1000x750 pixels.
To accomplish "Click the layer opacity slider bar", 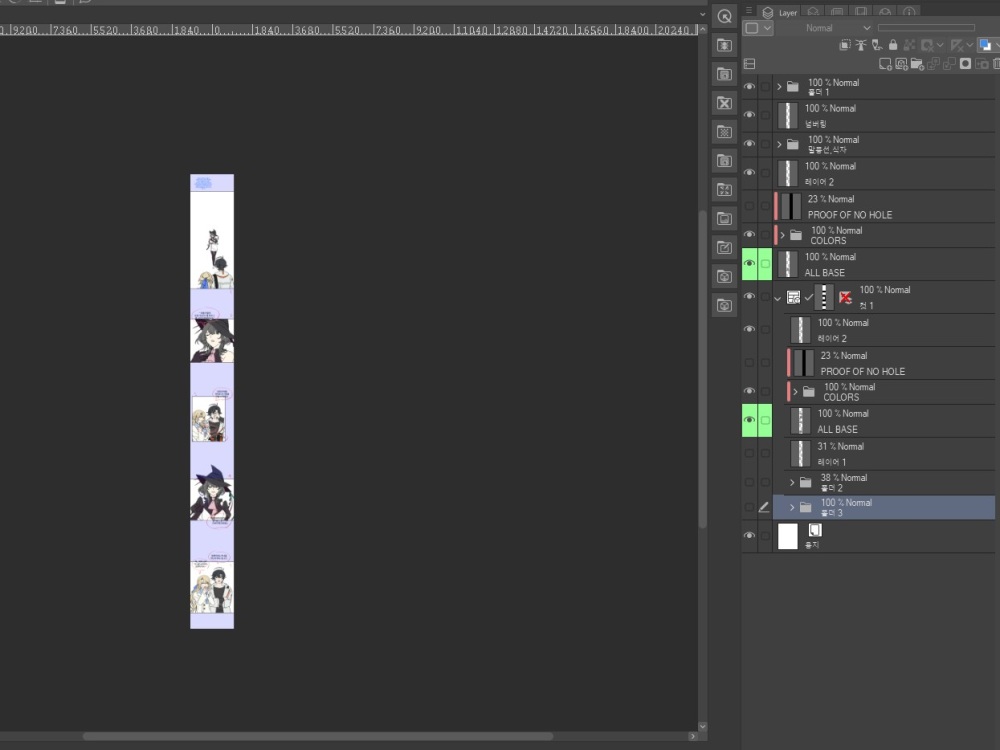I will (926, 28).
